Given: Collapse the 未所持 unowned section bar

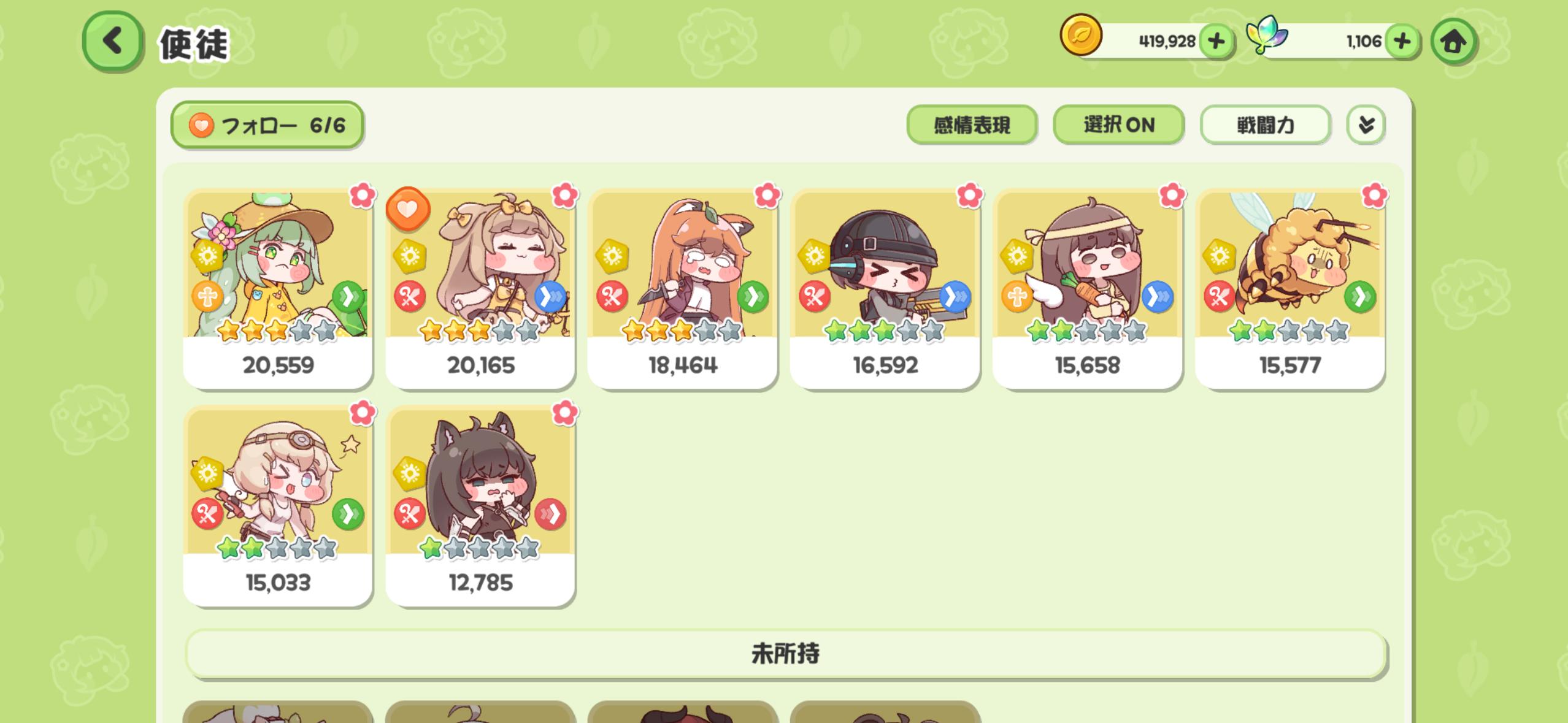Looking at the screenshot, I should click(x=786, y=654).
